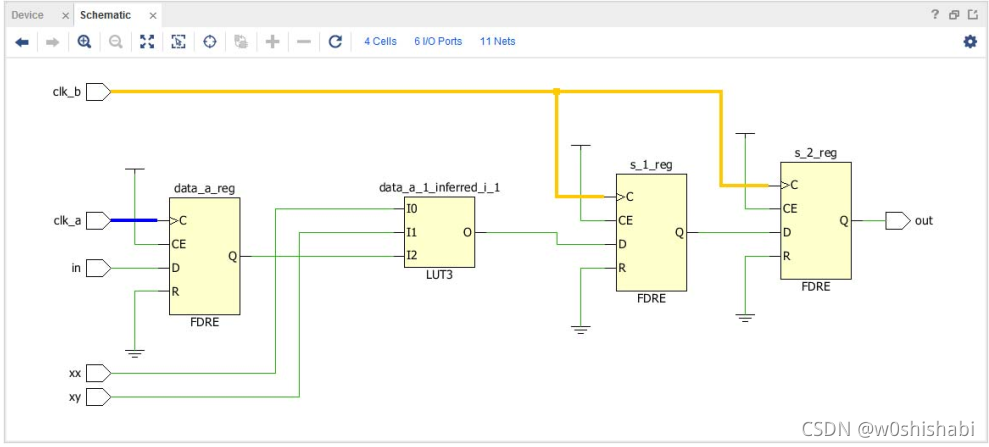Select the data_a_reg FDRE cell
989x447 pixels.
[204, 256]
